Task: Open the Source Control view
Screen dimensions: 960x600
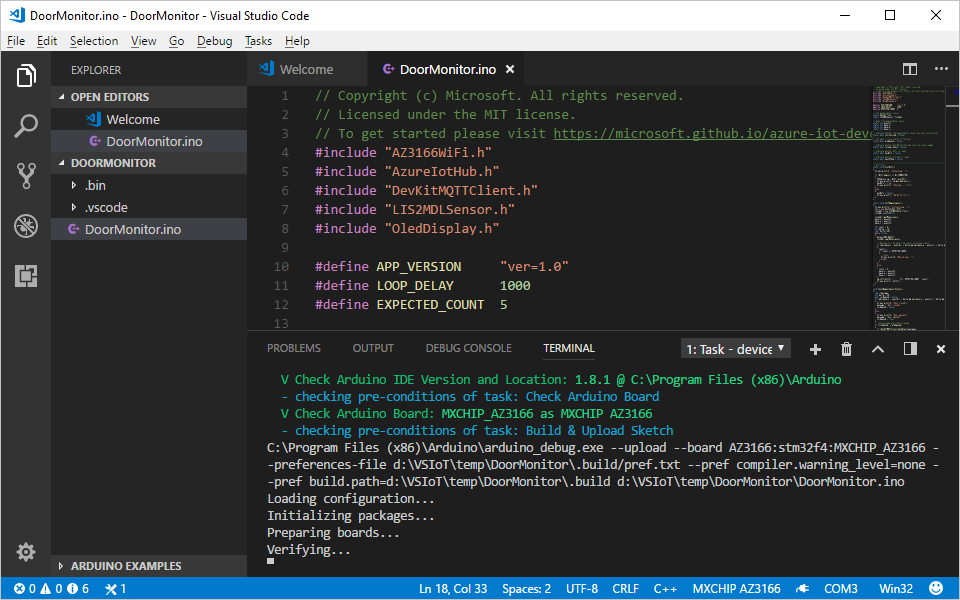Action: point(26,176)
